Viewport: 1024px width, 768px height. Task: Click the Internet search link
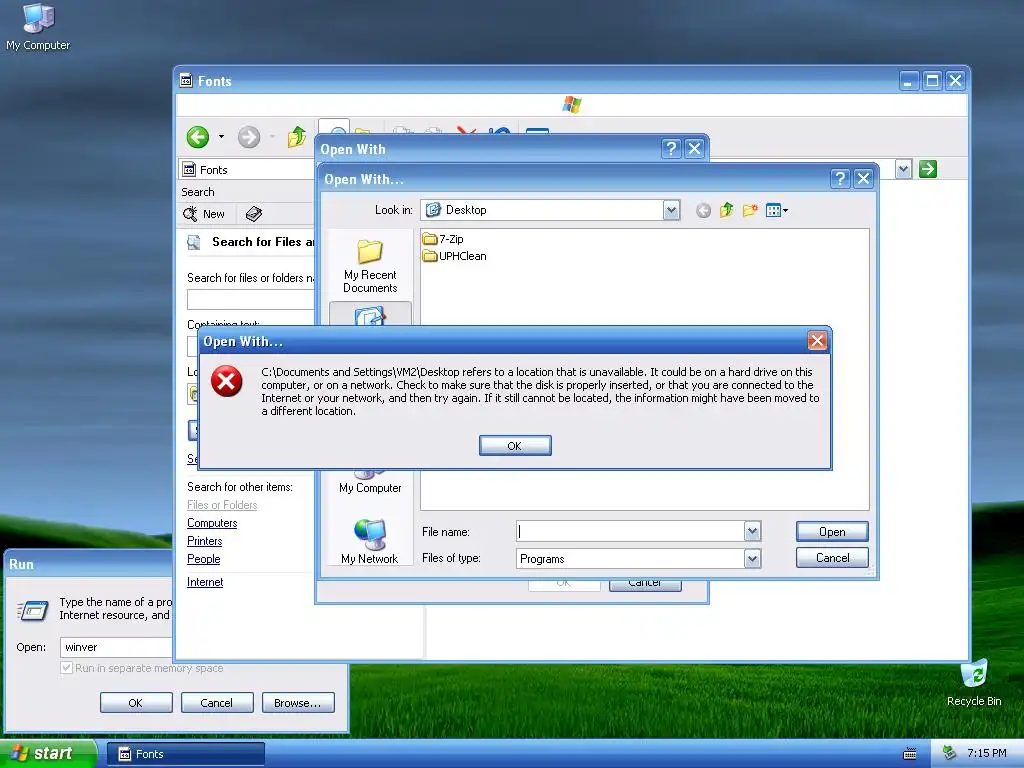[x=204, y=582]
